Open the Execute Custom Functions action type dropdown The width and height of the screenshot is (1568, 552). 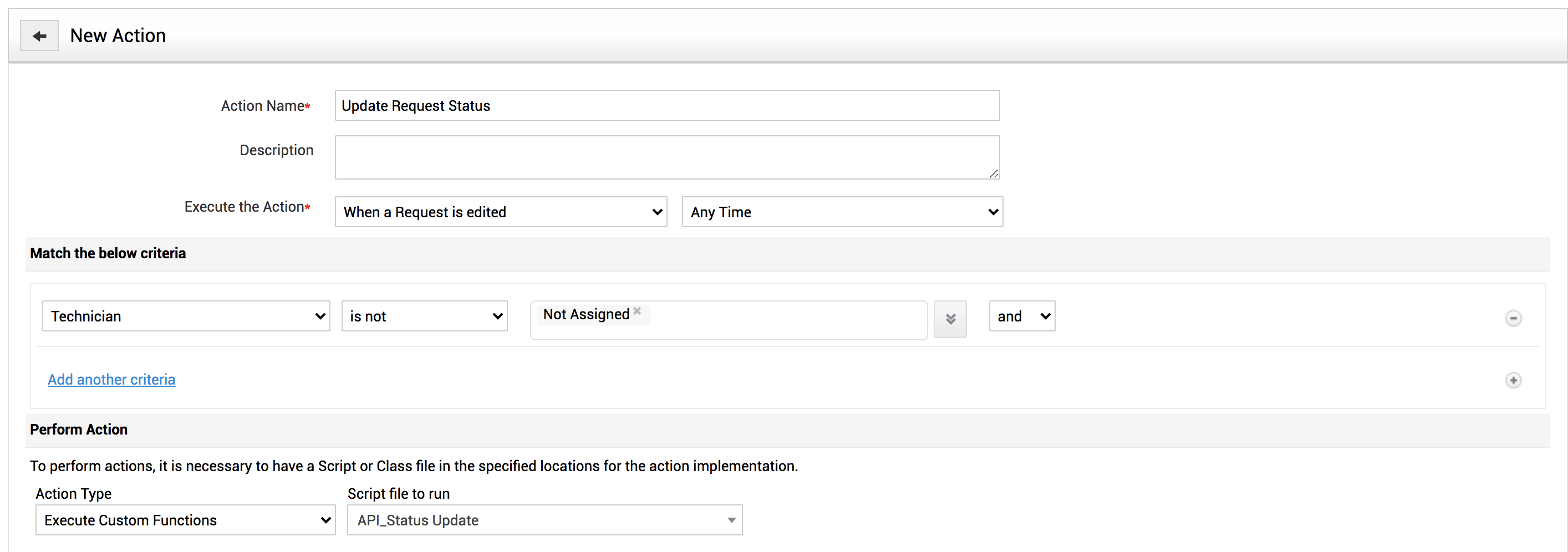click(185, 520)
